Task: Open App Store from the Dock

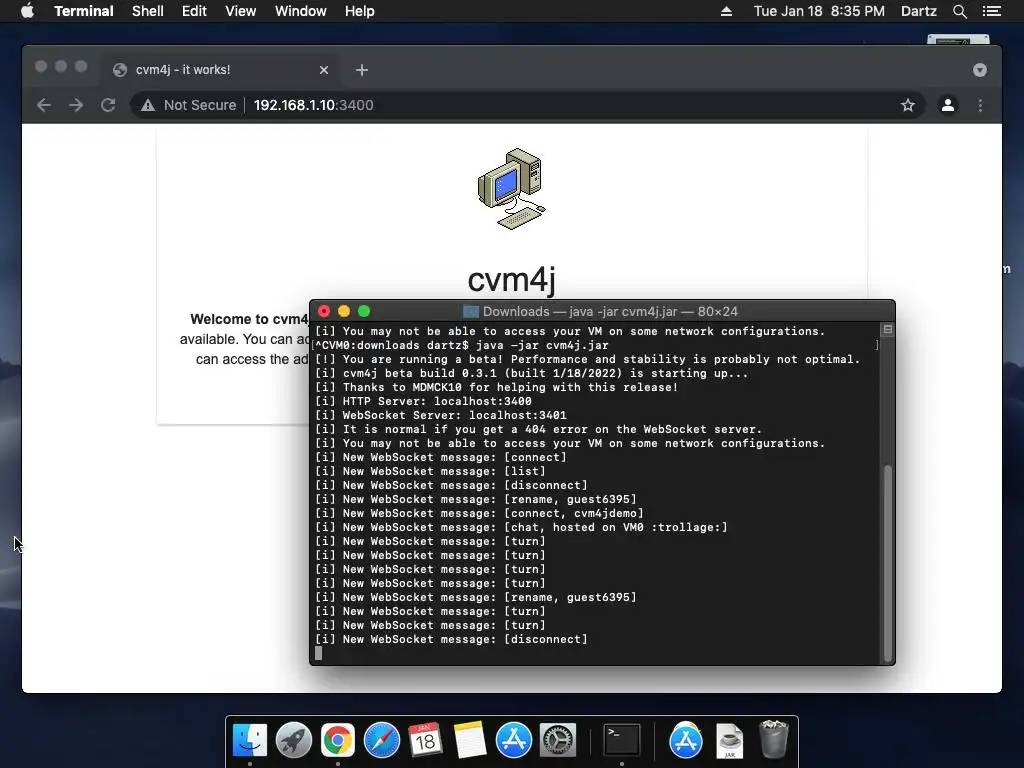Action: coord(513,740)
